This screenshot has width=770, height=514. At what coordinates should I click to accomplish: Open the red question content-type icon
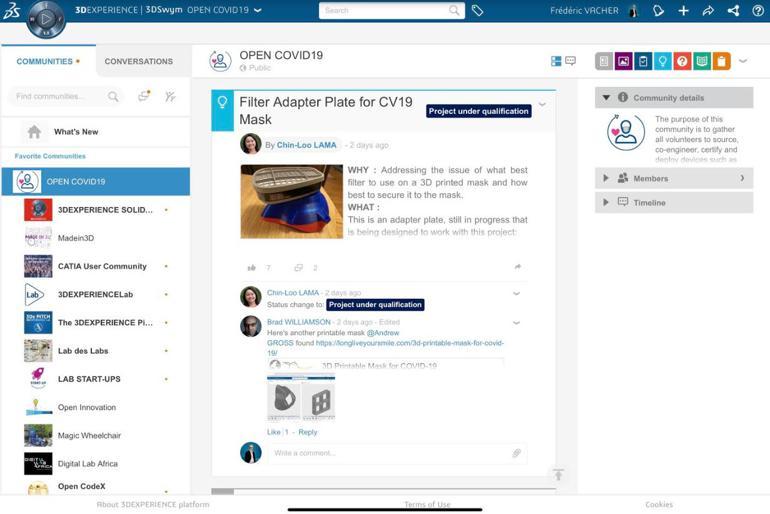[683, 61]
